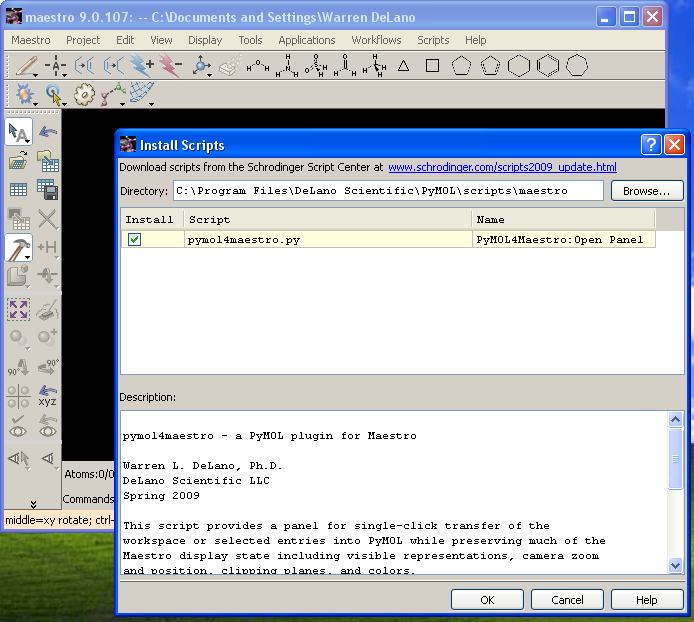Click in the Directory path field
The image size is (694, 622).
click(x=388, y=191)
